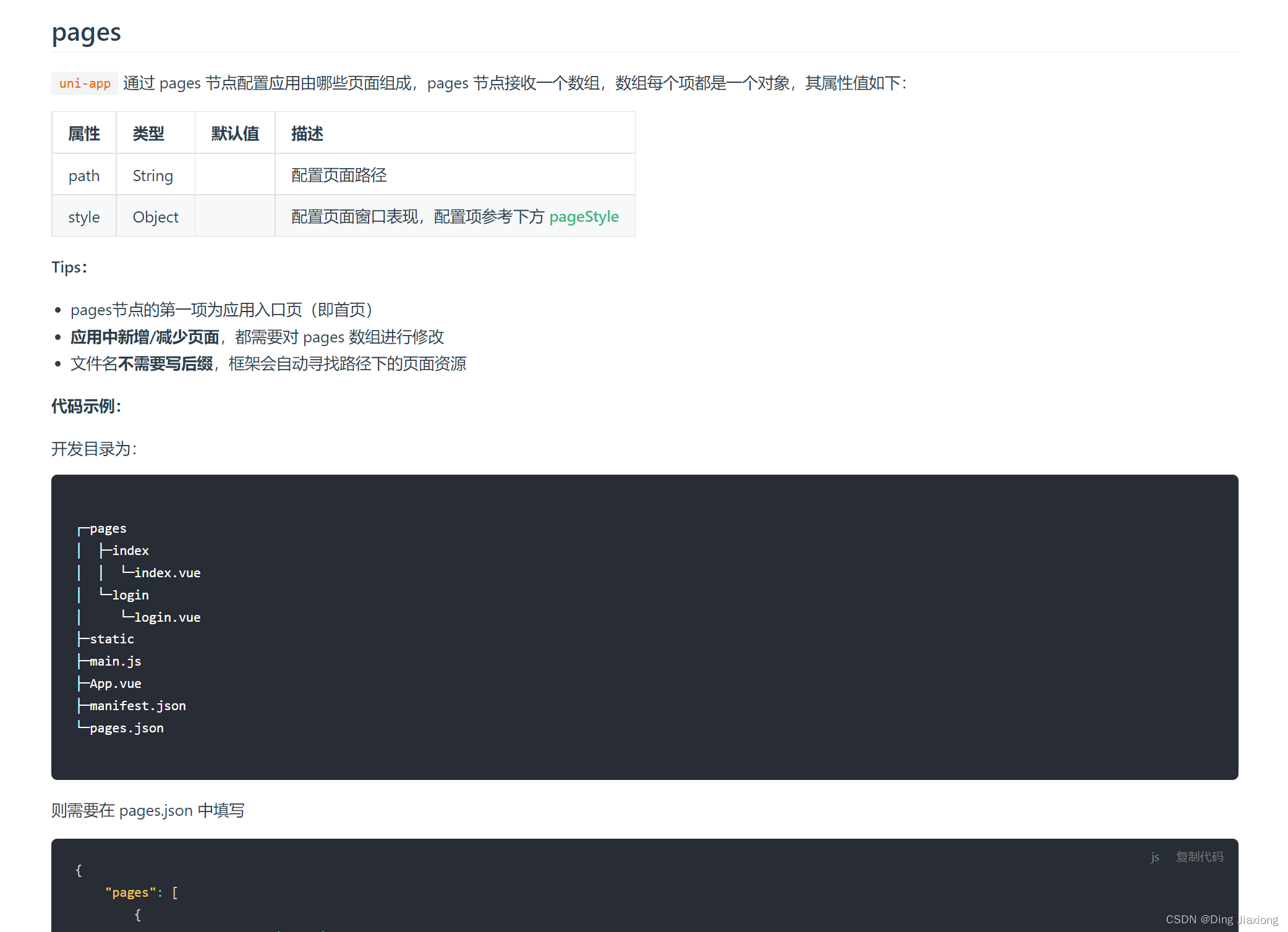Select the 默认值 table header
The image size is (1288, 932).
[235, 133]
